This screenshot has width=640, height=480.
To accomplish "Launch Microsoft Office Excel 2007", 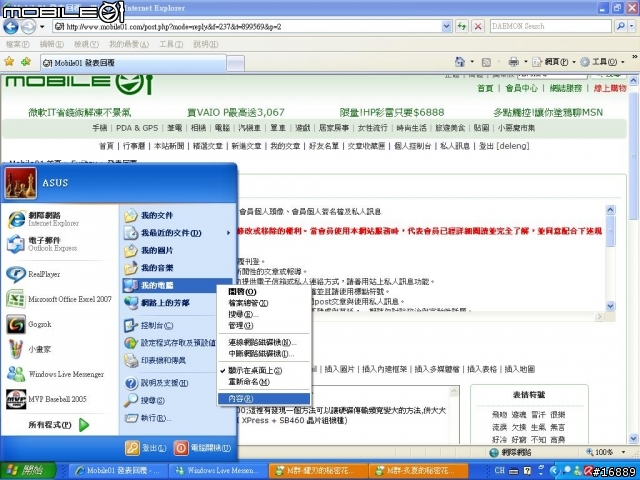I will [x=60, y=299].
